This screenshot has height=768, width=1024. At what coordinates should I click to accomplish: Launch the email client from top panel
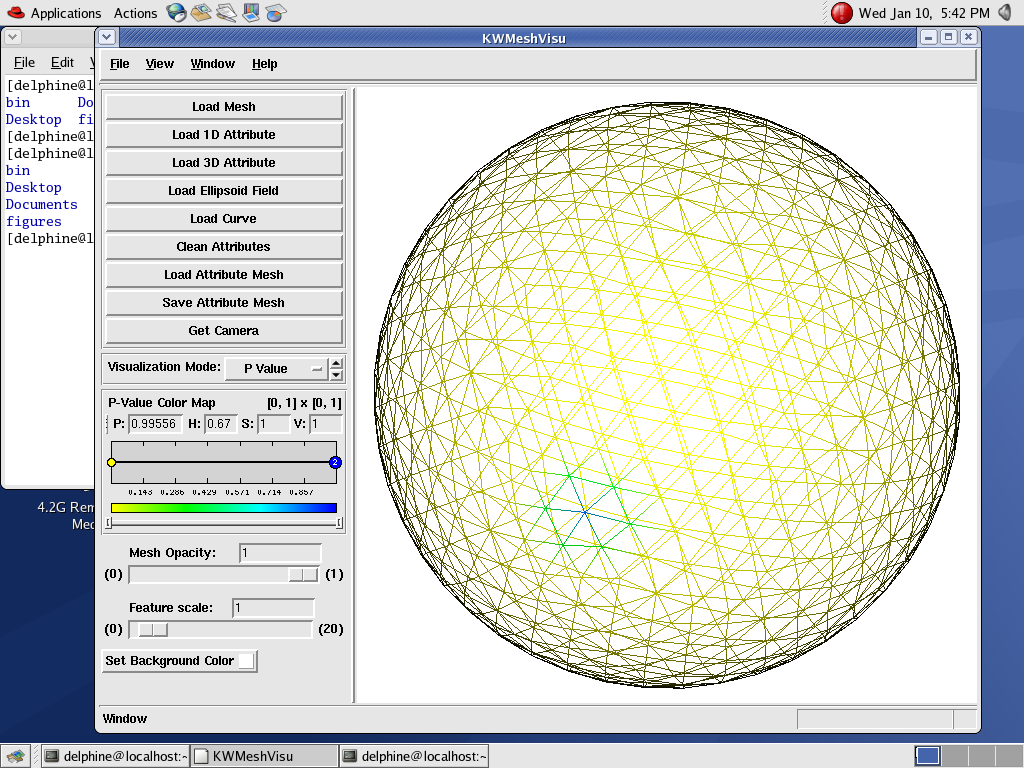[201, 13]
